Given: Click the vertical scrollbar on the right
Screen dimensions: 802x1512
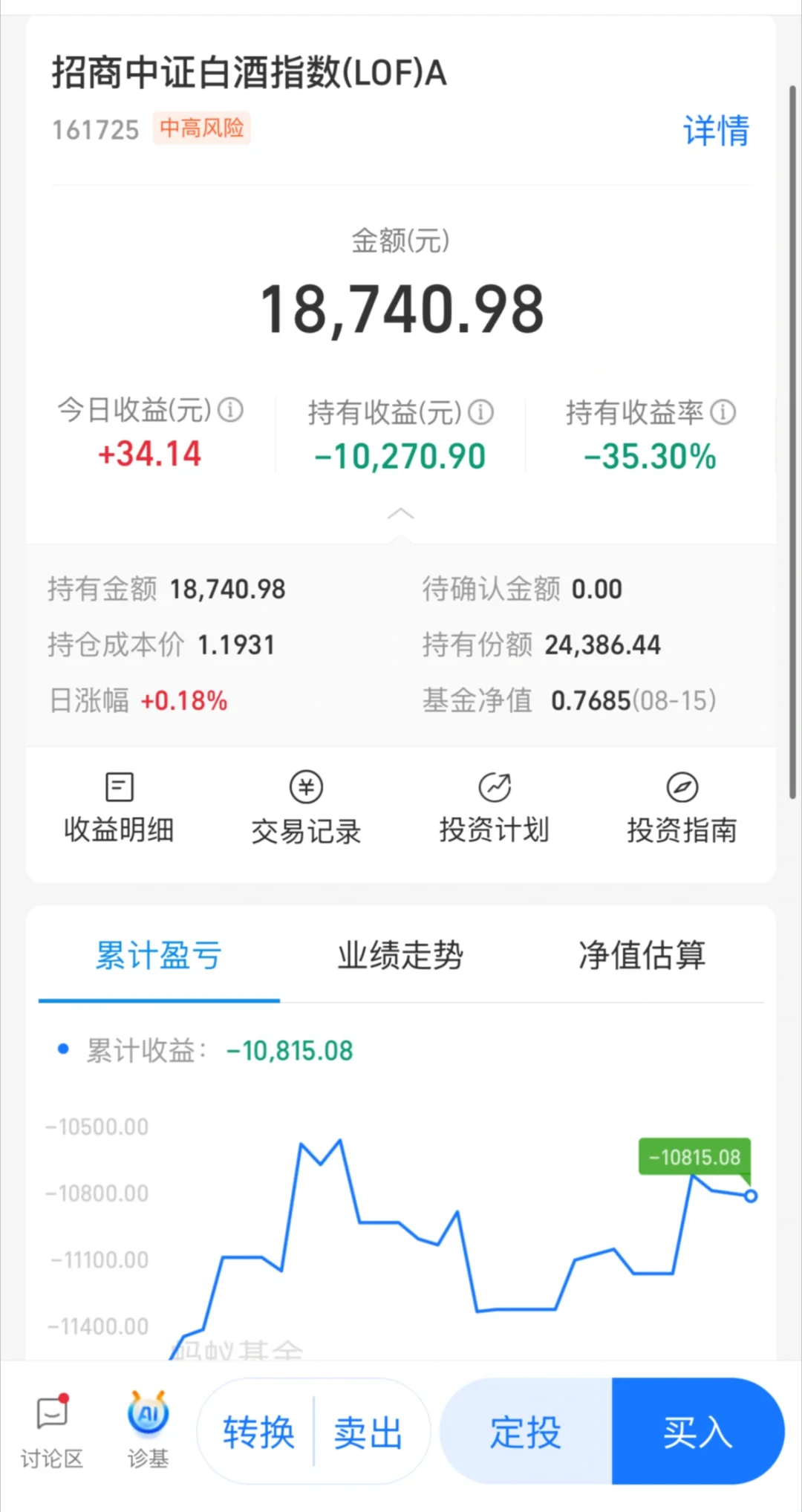Looking at the screenshot, I should coord(792,442).
